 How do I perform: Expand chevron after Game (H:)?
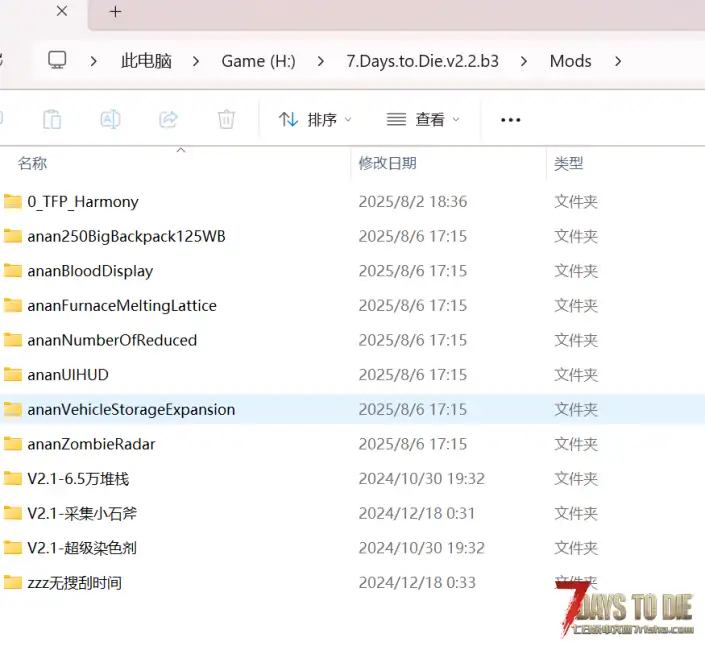pyautogui.click(x=321, y=61)
